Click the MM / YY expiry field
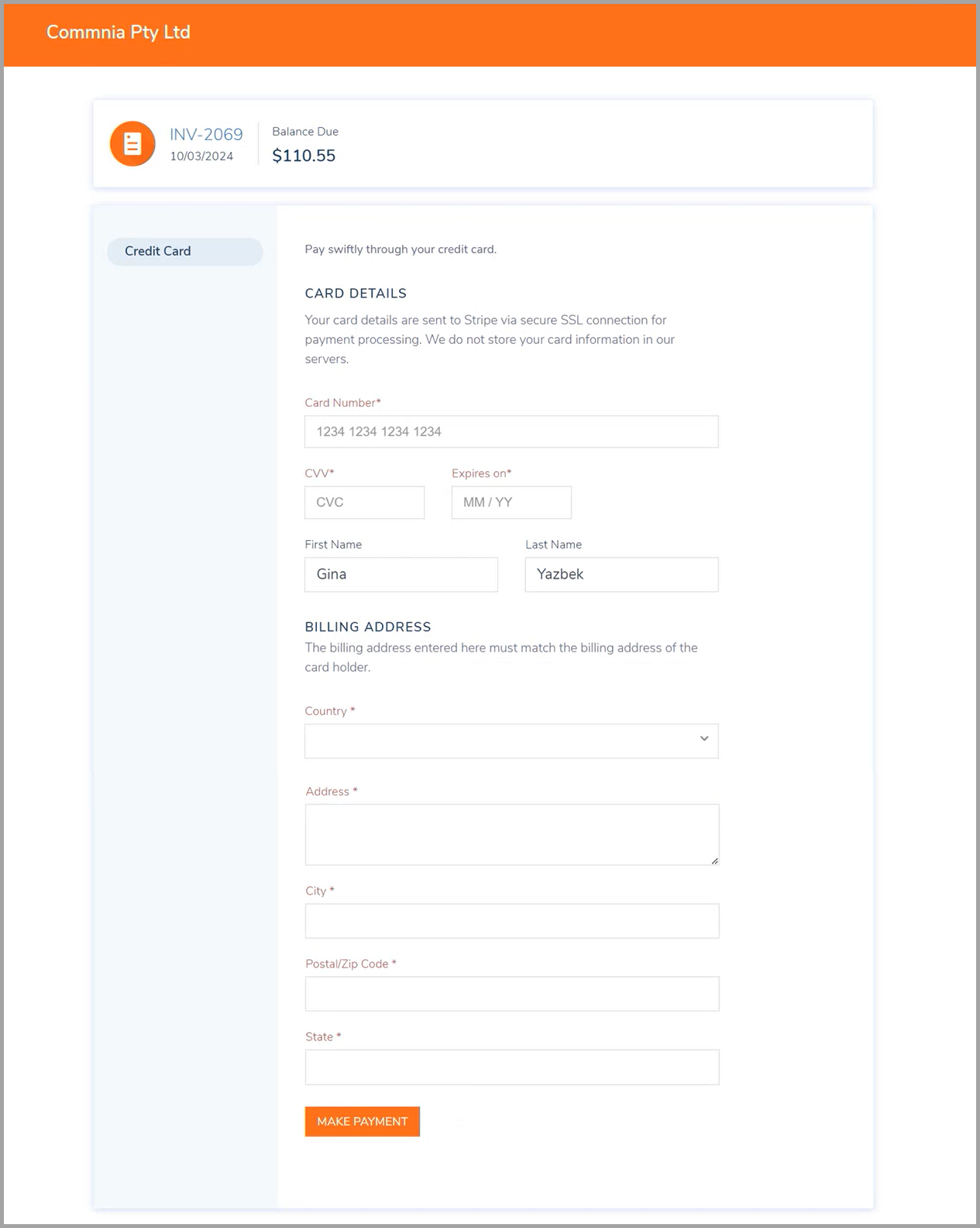The image size is (980, 1228). [511, 502]
